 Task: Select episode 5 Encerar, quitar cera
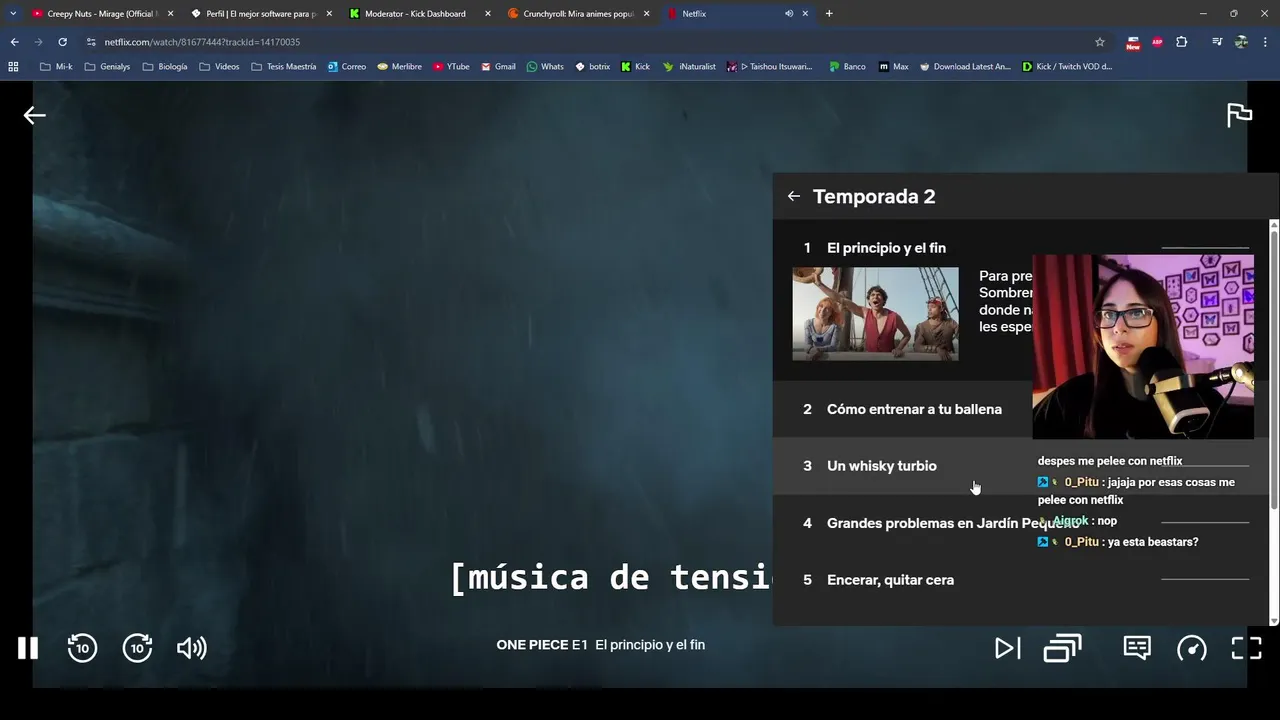point(1021,580)
